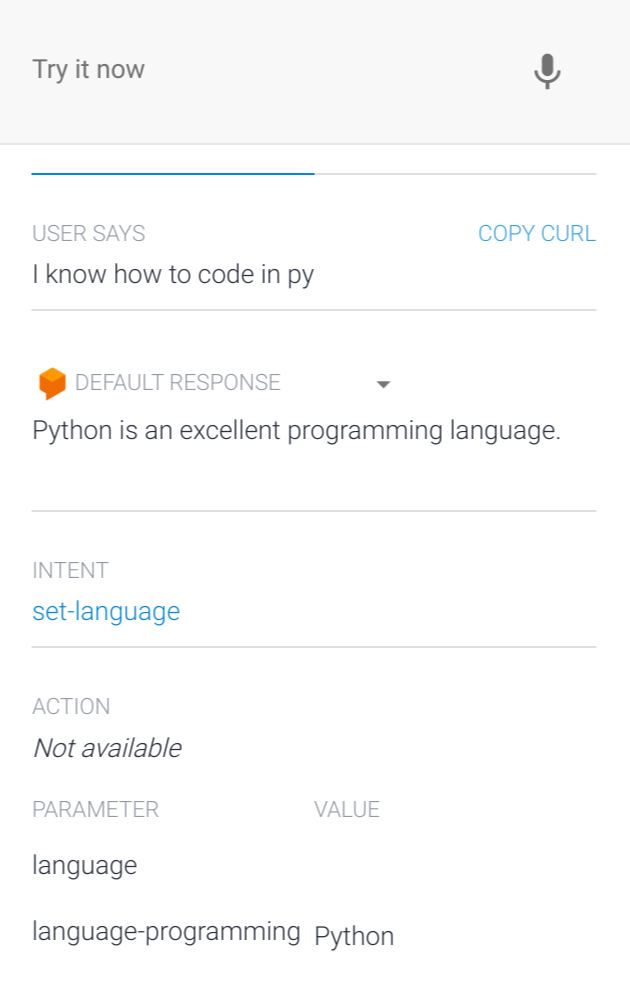
Task: Click the 'Not available' action text
Action: [x=107, y=748]
